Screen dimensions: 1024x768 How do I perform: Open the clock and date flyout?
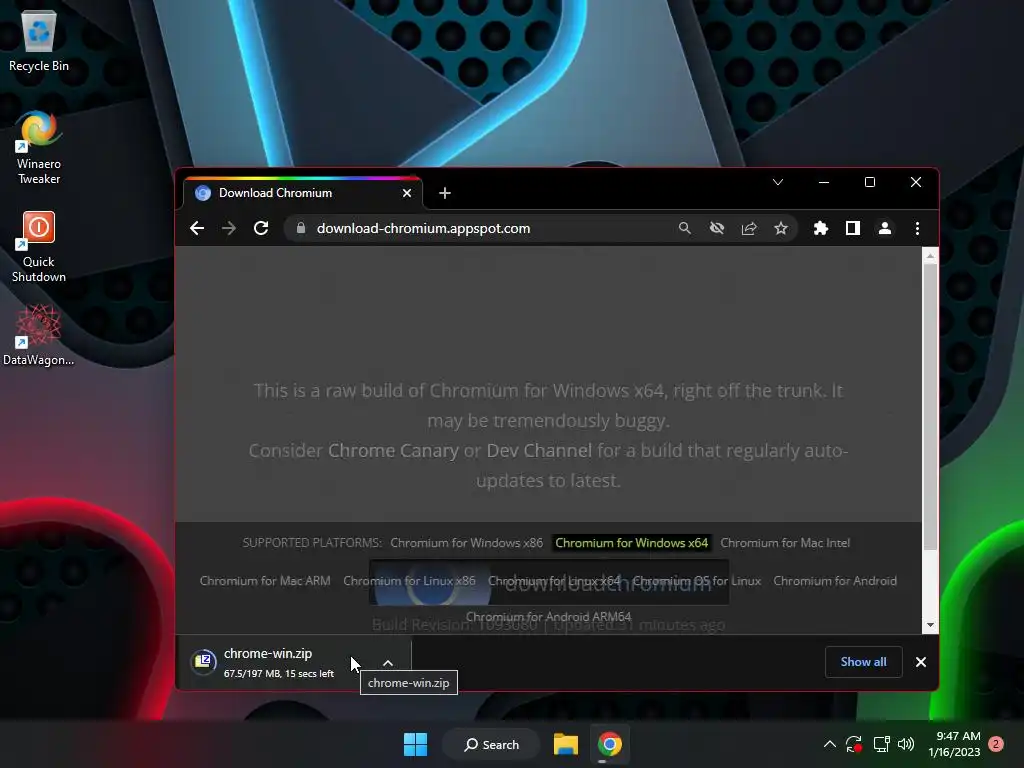pos(954,744)
